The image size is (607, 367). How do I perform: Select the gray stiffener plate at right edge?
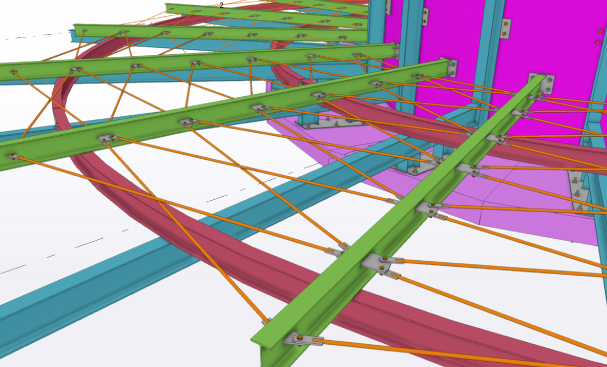(x=577, y=190)
